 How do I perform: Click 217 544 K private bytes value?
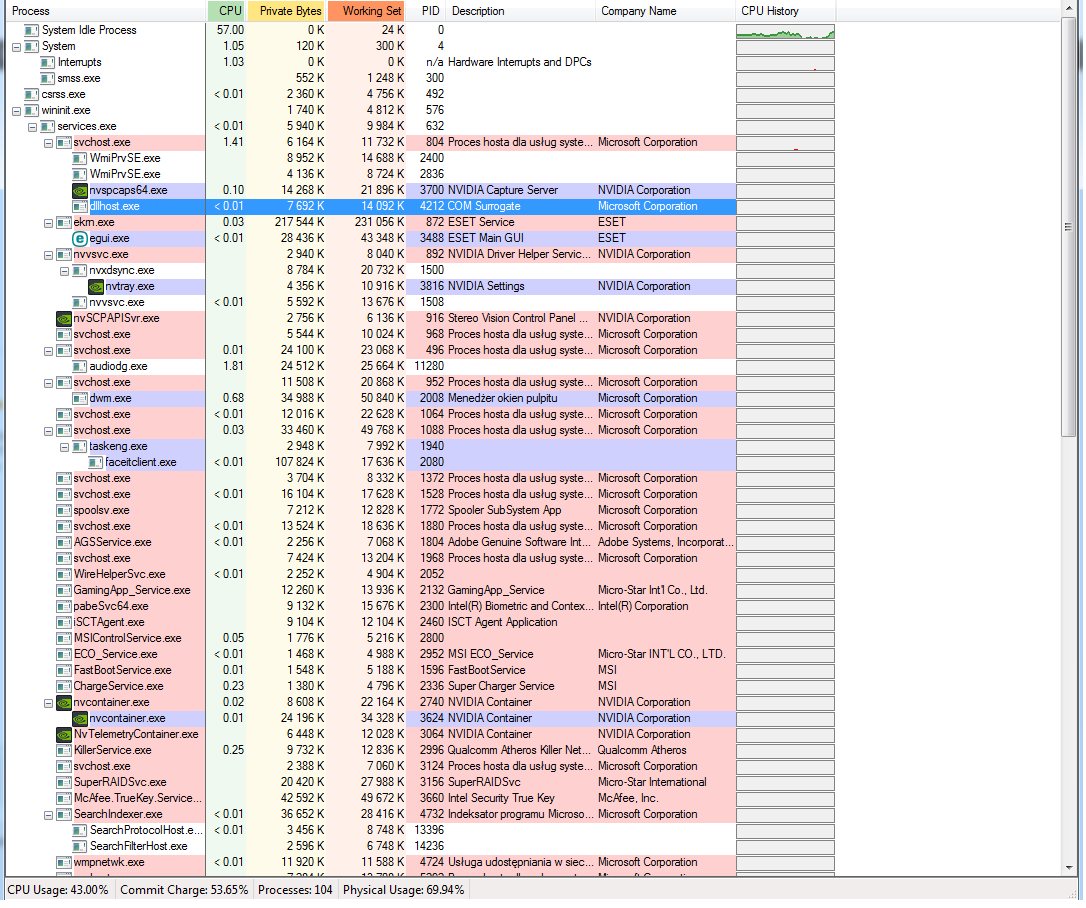299,222
